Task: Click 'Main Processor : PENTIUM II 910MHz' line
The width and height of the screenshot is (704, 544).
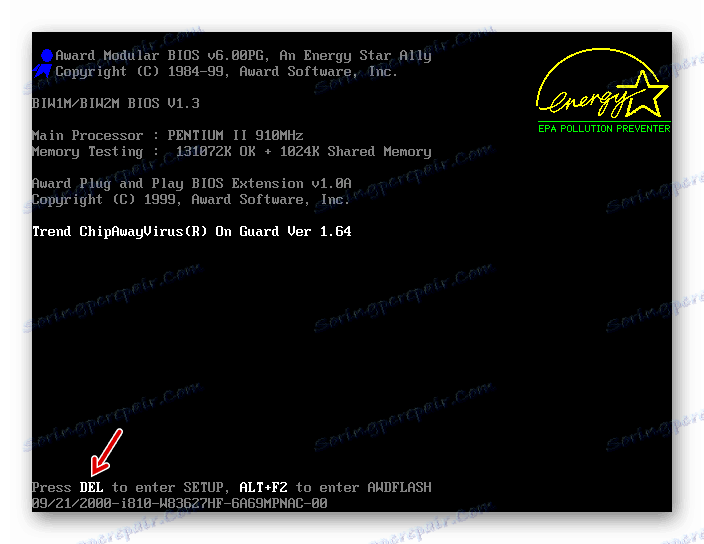Action: click(x=168, y=136)
